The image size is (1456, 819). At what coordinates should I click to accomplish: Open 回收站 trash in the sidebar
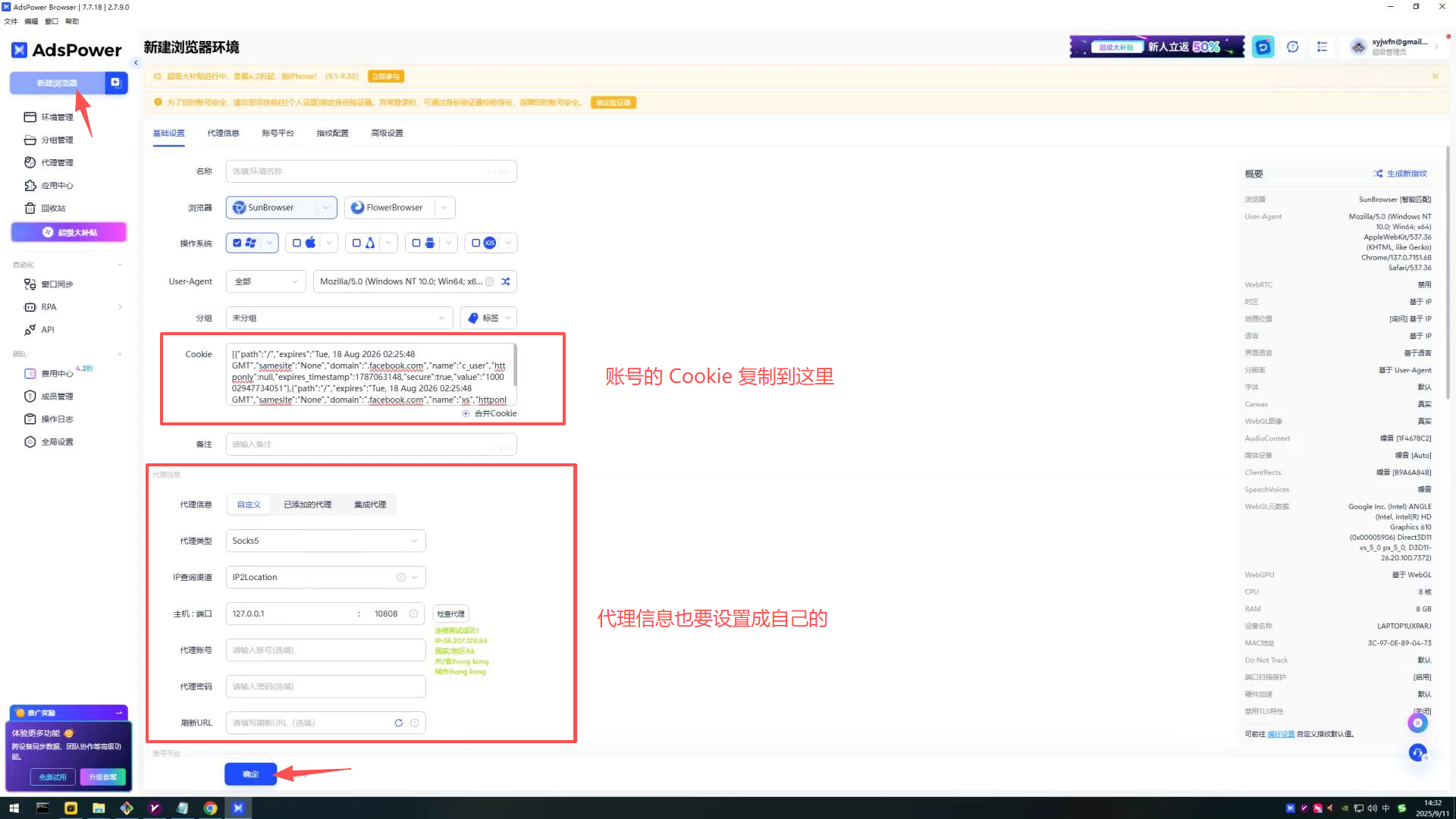tap(53, 208)
